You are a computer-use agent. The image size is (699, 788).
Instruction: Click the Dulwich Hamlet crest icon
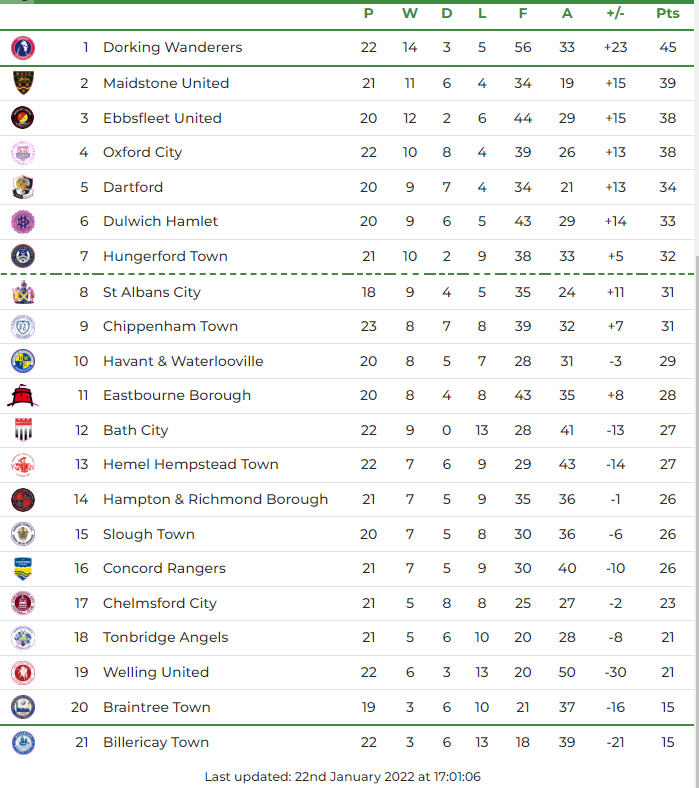22,222
